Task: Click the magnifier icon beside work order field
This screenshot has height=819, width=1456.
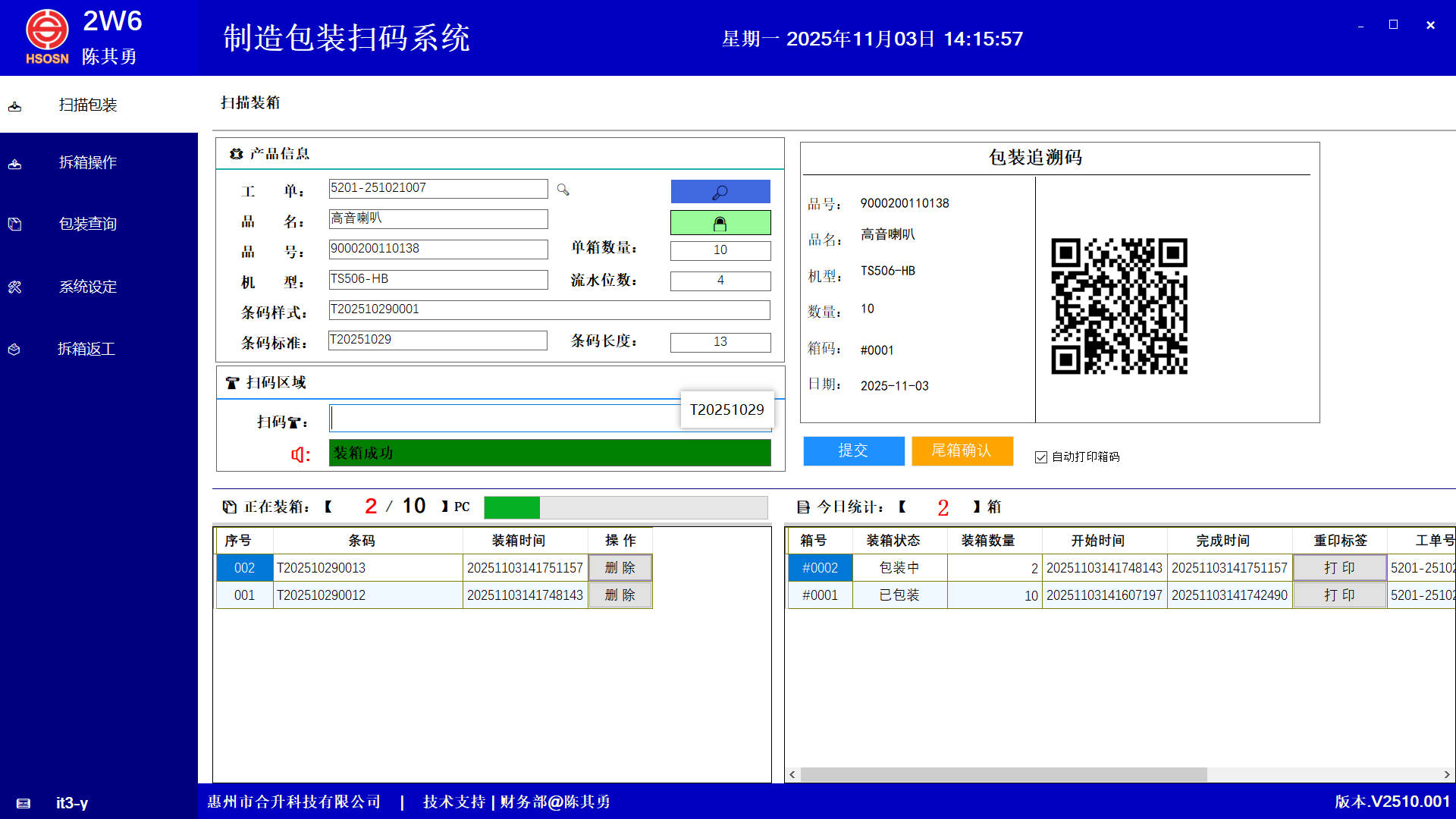Action: pyautogui.click(x=563, y=190)
